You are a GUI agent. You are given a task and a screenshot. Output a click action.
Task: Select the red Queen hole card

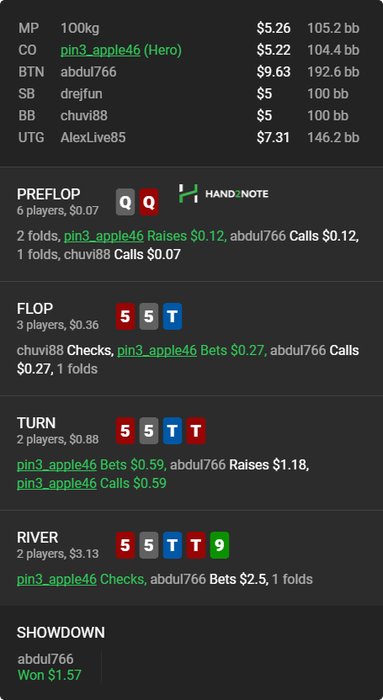pyautogui.click(x=149, y=202)
